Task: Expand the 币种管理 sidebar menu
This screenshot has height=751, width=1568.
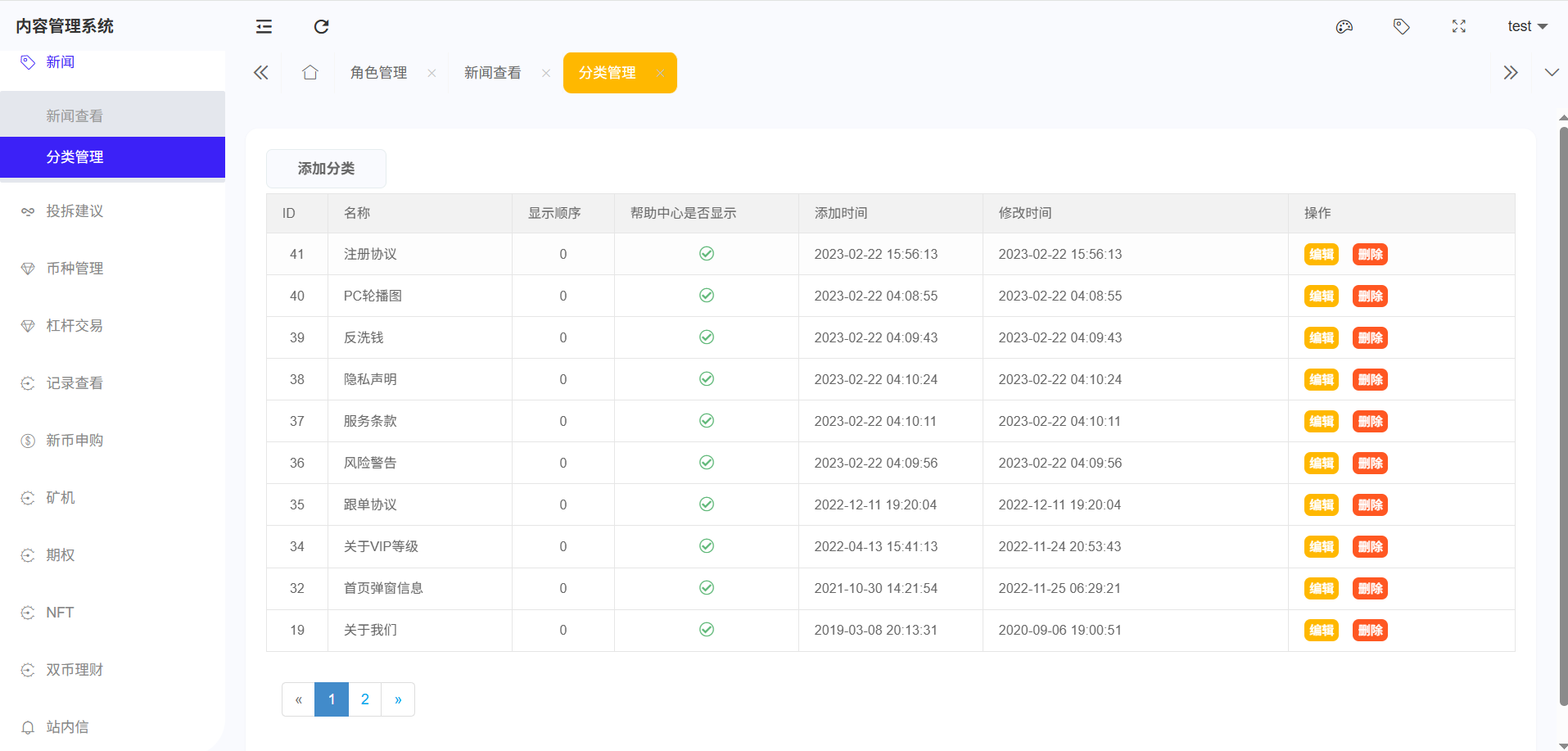Action: coord(75,269)
